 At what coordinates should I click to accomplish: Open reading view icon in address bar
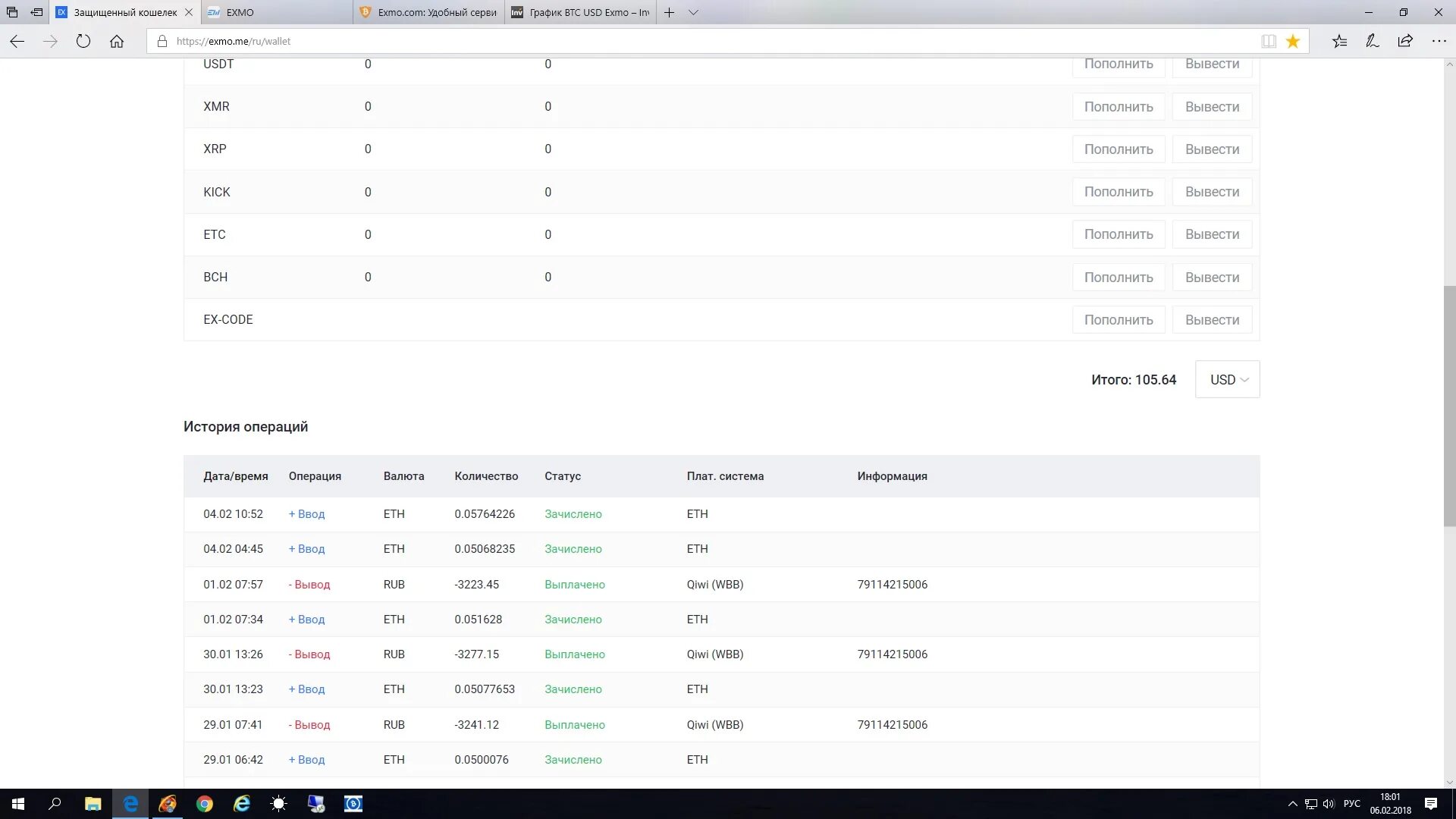click(1269, 42)
